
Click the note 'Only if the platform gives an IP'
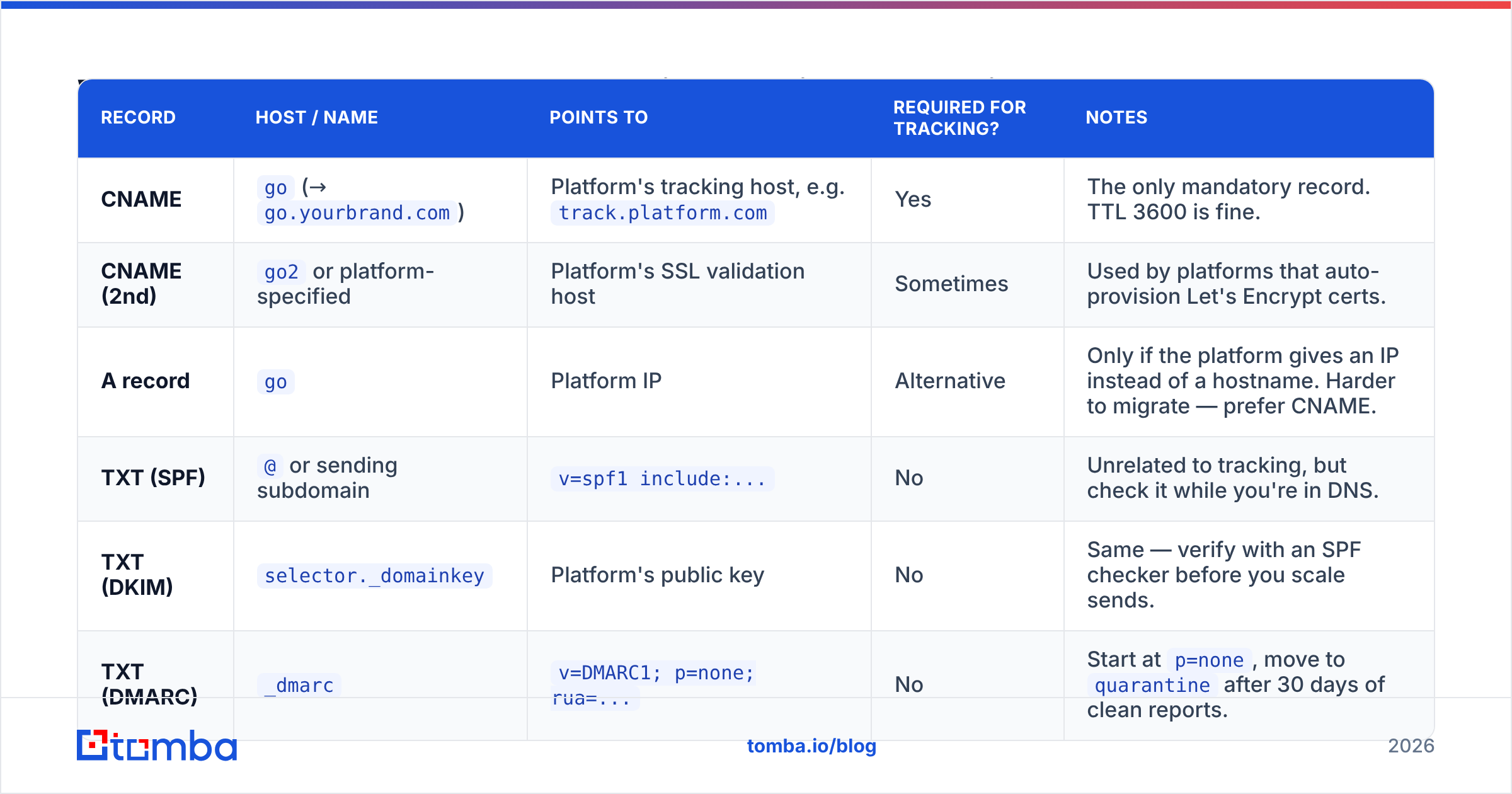1243,381
